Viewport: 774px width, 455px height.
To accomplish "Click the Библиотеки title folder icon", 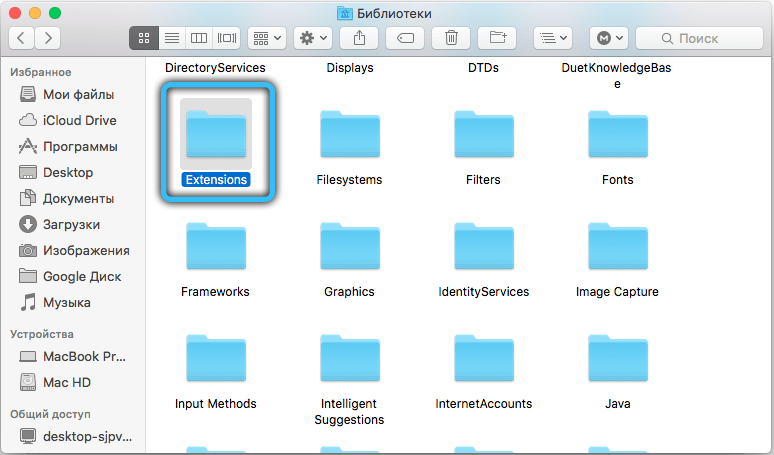I will (x=345, y=13).
